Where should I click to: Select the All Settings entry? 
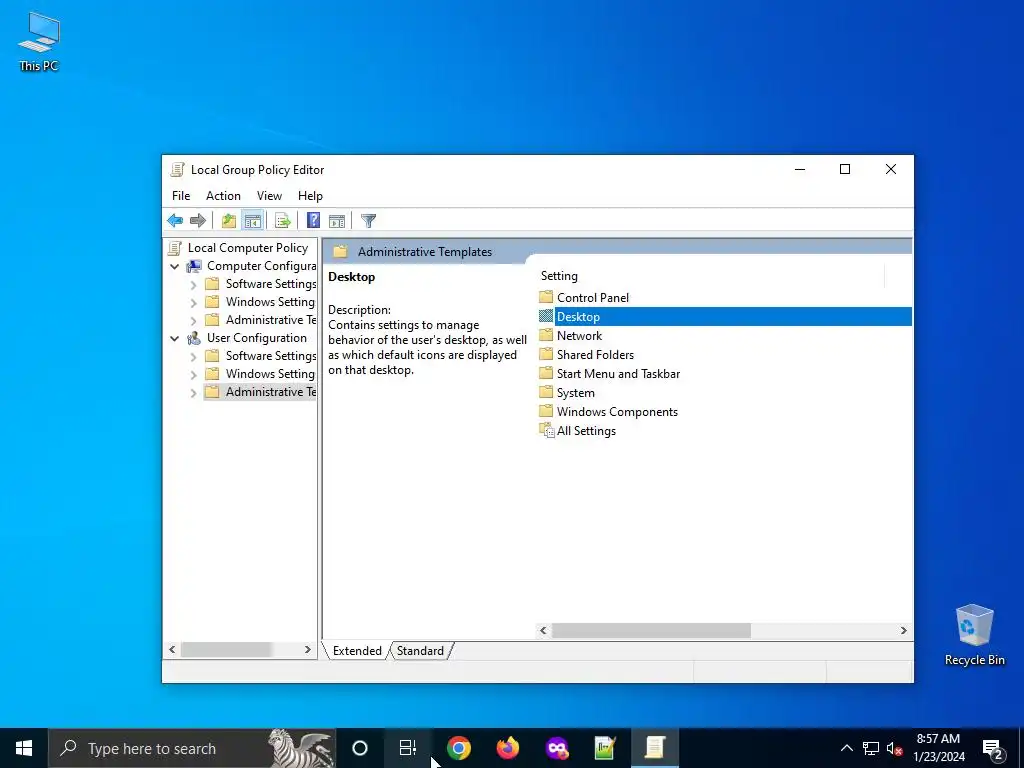tap(586, 430)
